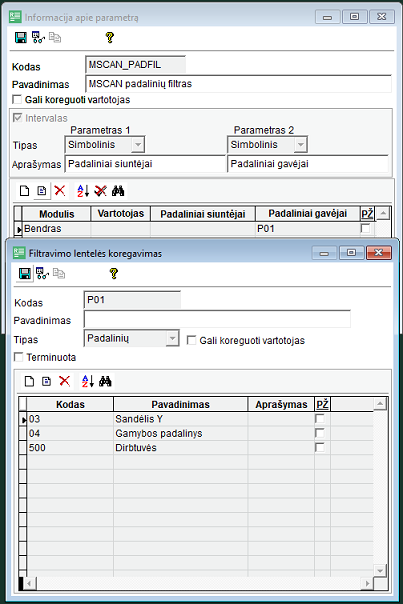Click Modulis column header
403x604 pixels.
(57, 214)
